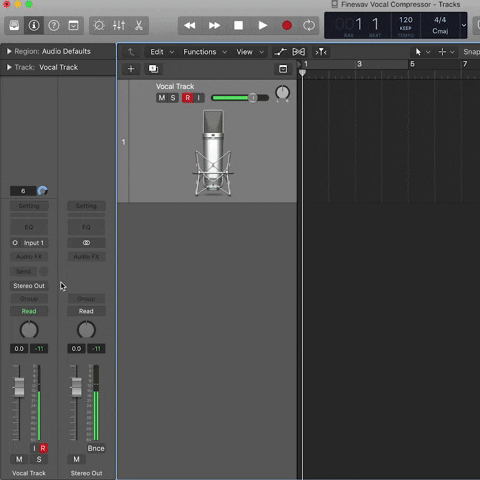The height and width of the screenshot is (480, 480).
Task: Click the global tracks icon in track header
Action: click(283, 69)
